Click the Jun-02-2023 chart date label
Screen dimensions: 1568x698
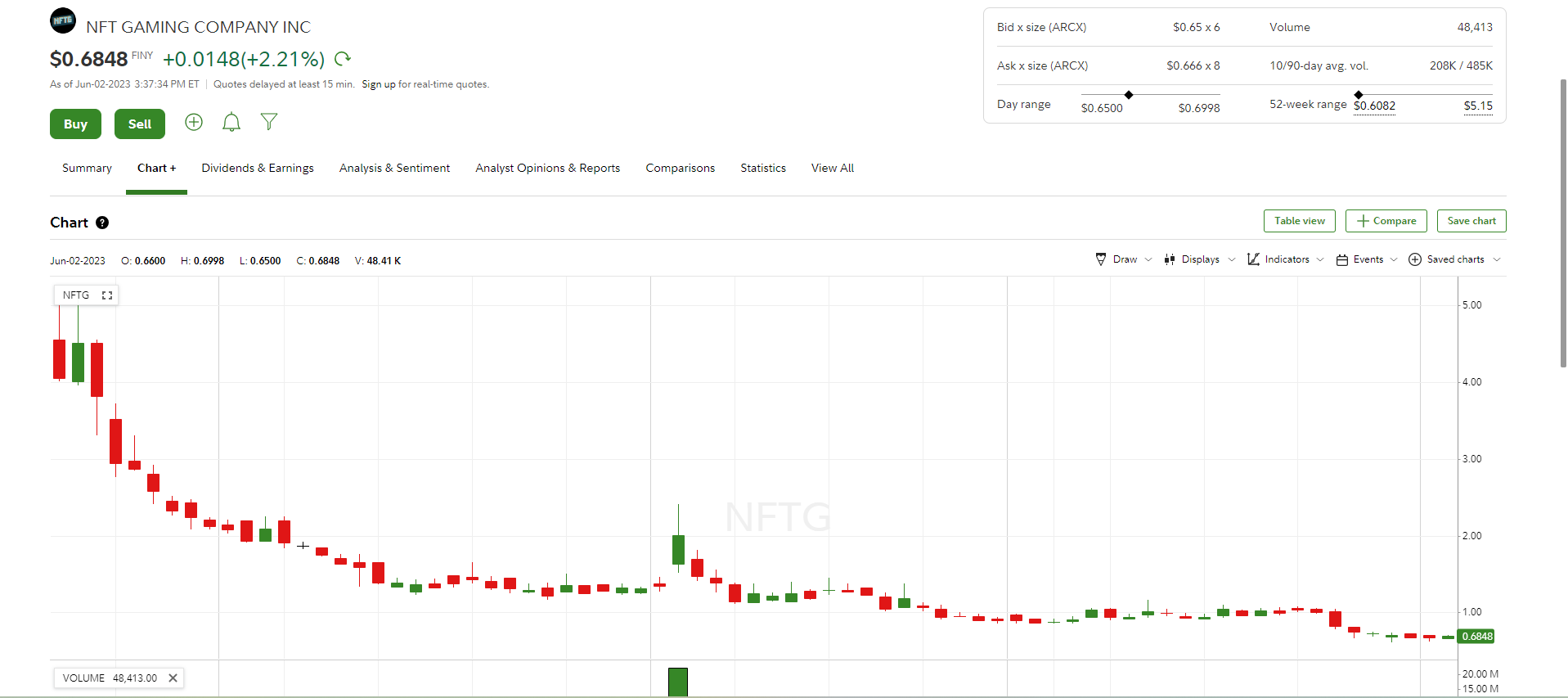(x=78, y=261)
